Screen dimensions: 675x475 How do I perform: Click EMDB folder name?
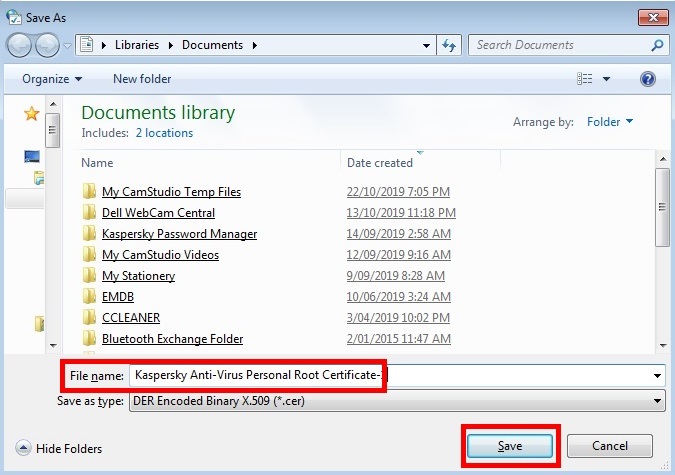pyautogui.click(x=118, y=297)
